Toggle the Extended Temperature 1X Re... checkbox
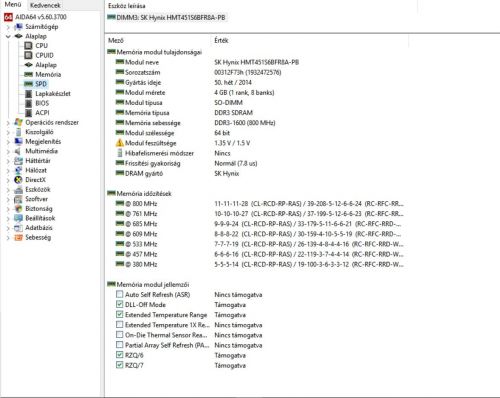Image resolution: width=500 pixels, height=398 pixels. (x=119, y=324)
